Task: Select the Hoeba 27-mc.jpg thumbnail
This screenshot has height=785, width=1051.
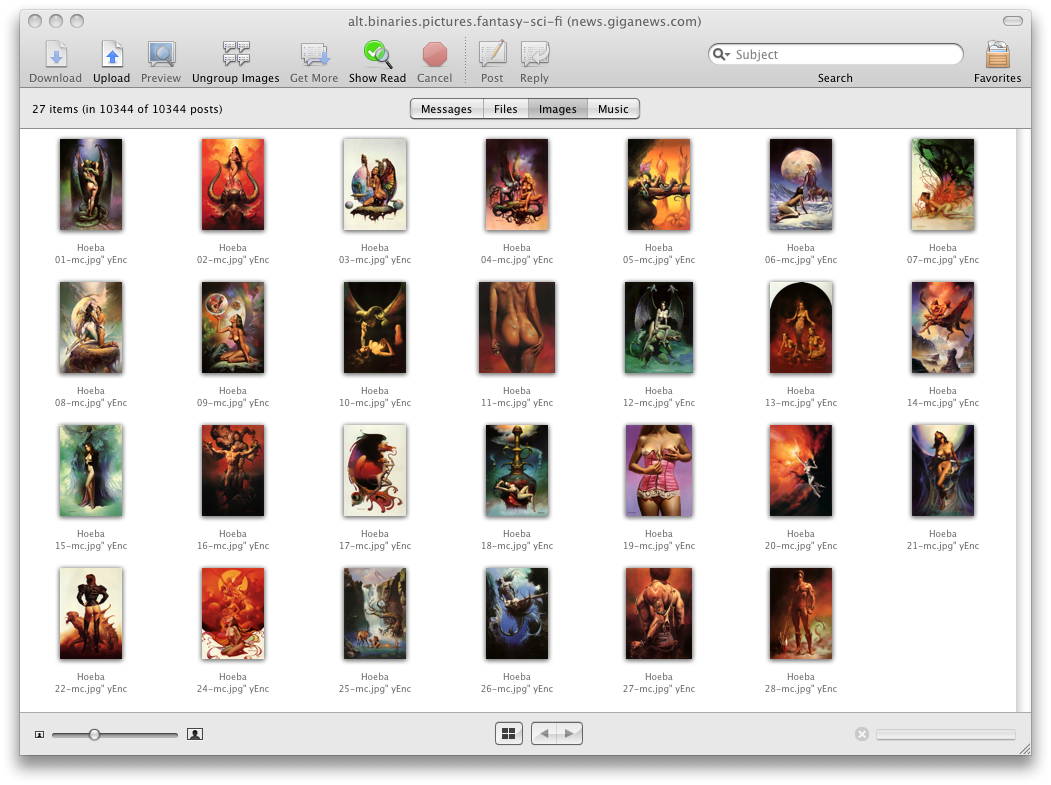Action: coord(659,613)
